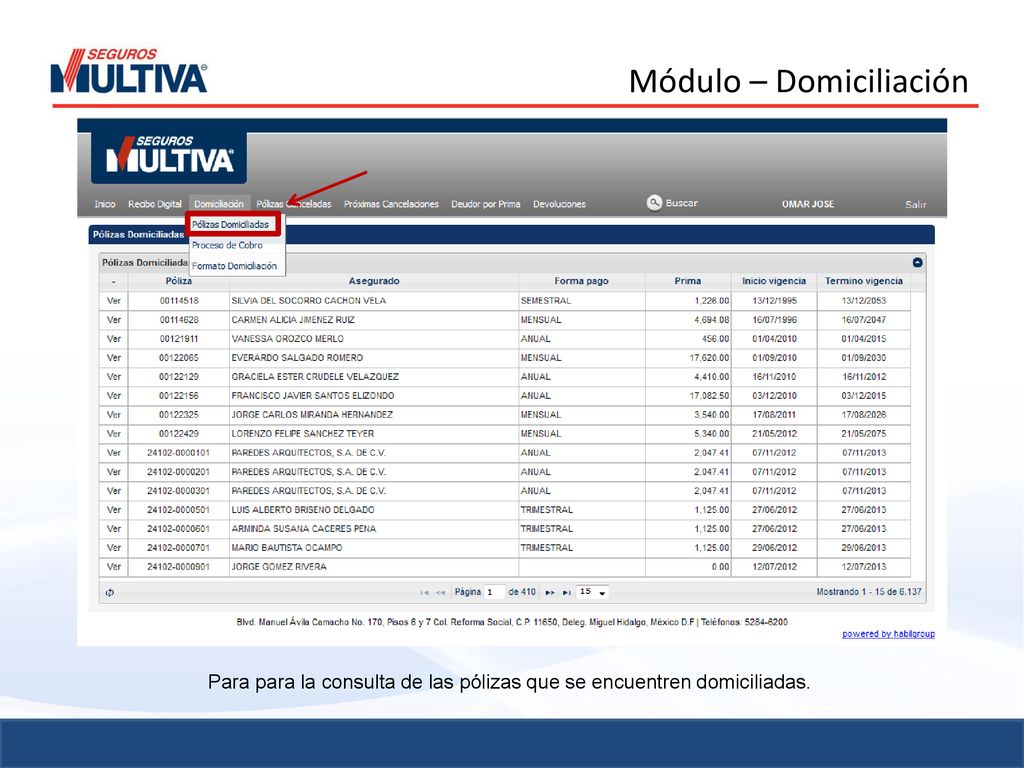Select CARMEN ALICIA JIMENEZ RUIZ cell
The width and height of the screenshot is (1024, 768).
point(374,319)
